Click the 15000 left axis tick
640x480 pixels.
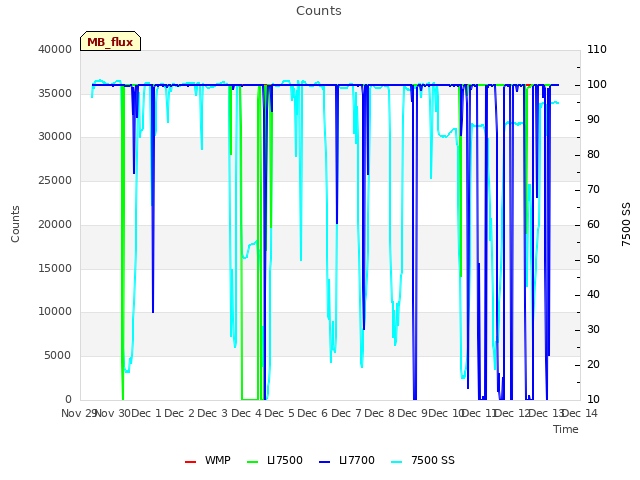point(55,269)
